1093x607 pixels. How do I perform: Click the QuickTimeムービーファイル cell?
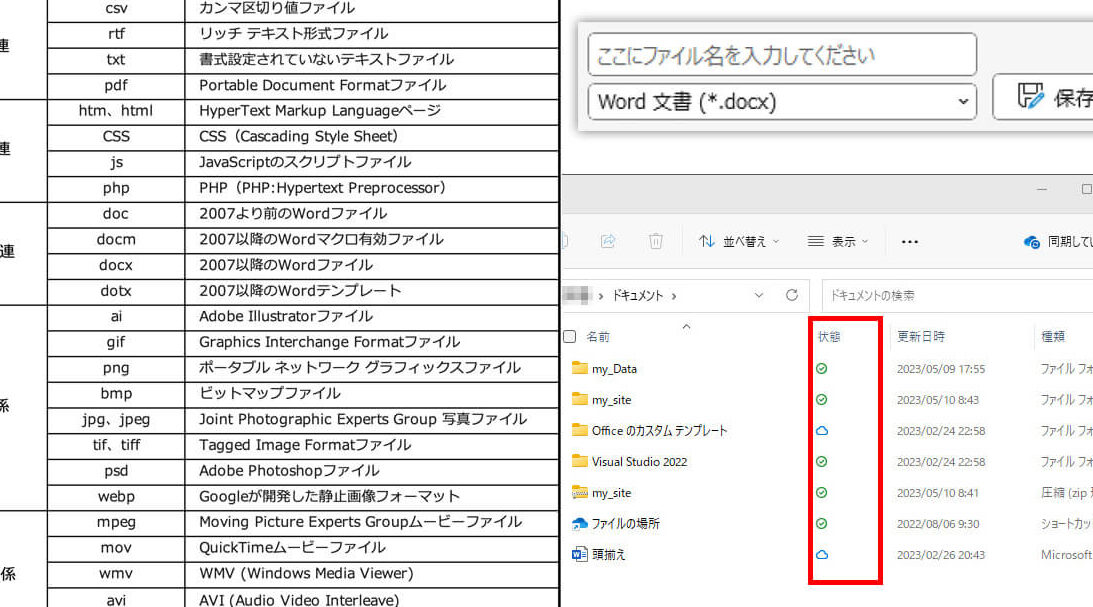[372, 548]
